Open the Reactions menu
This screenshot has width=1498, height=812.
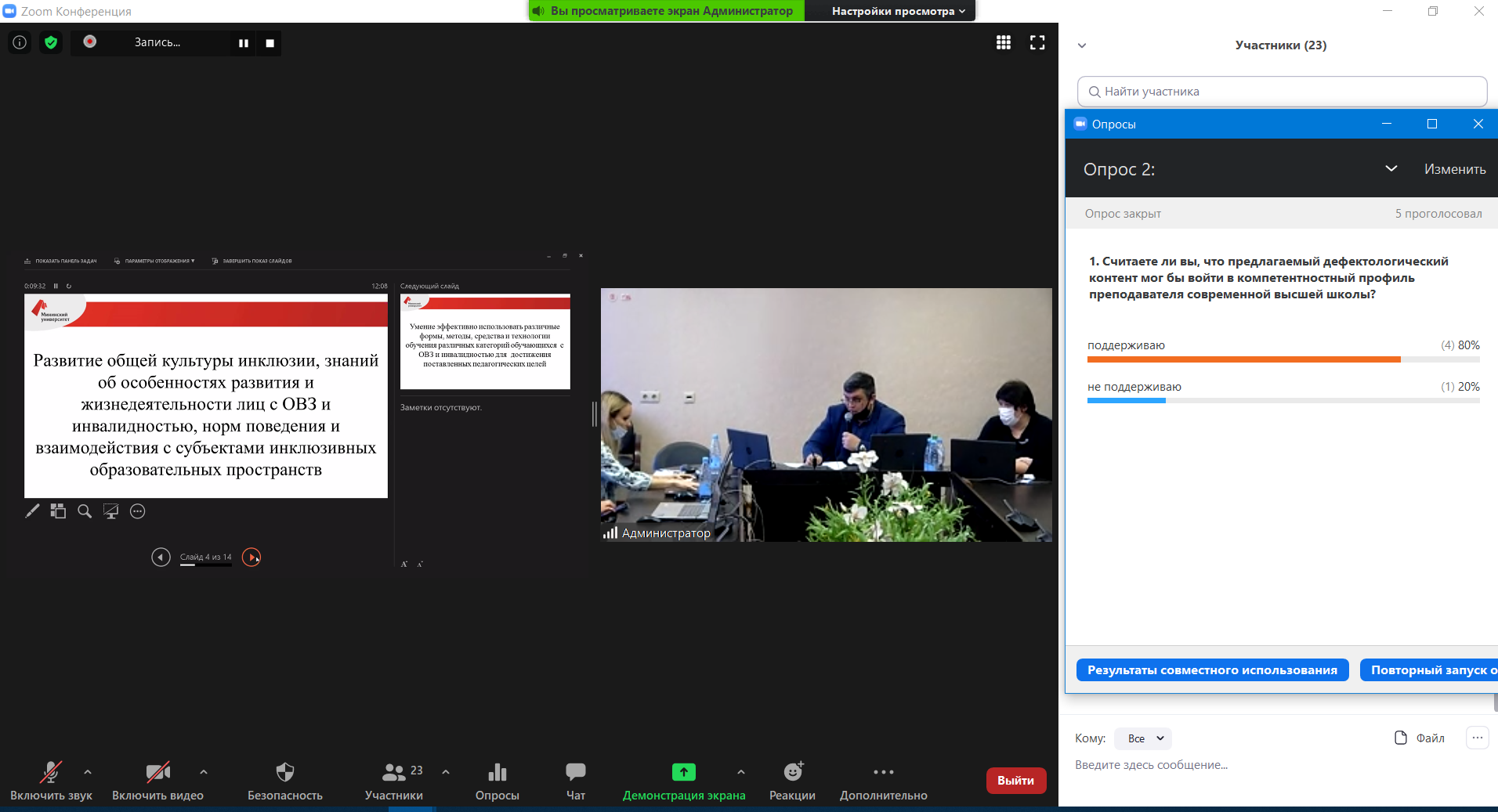pyautogui.click(x=792, y=781)
